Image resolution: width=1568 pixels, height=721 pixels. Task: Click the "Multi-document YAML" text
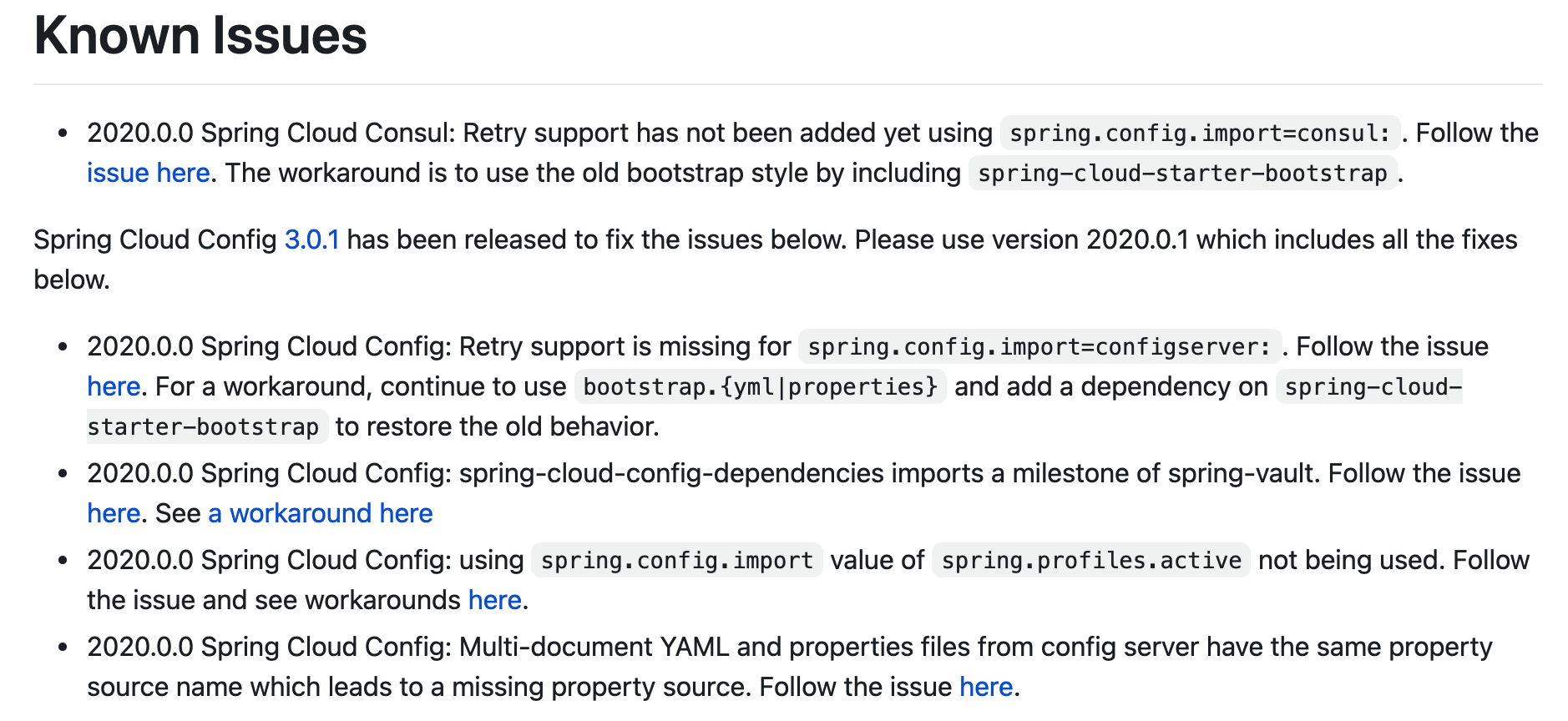[x=594, y=647]
